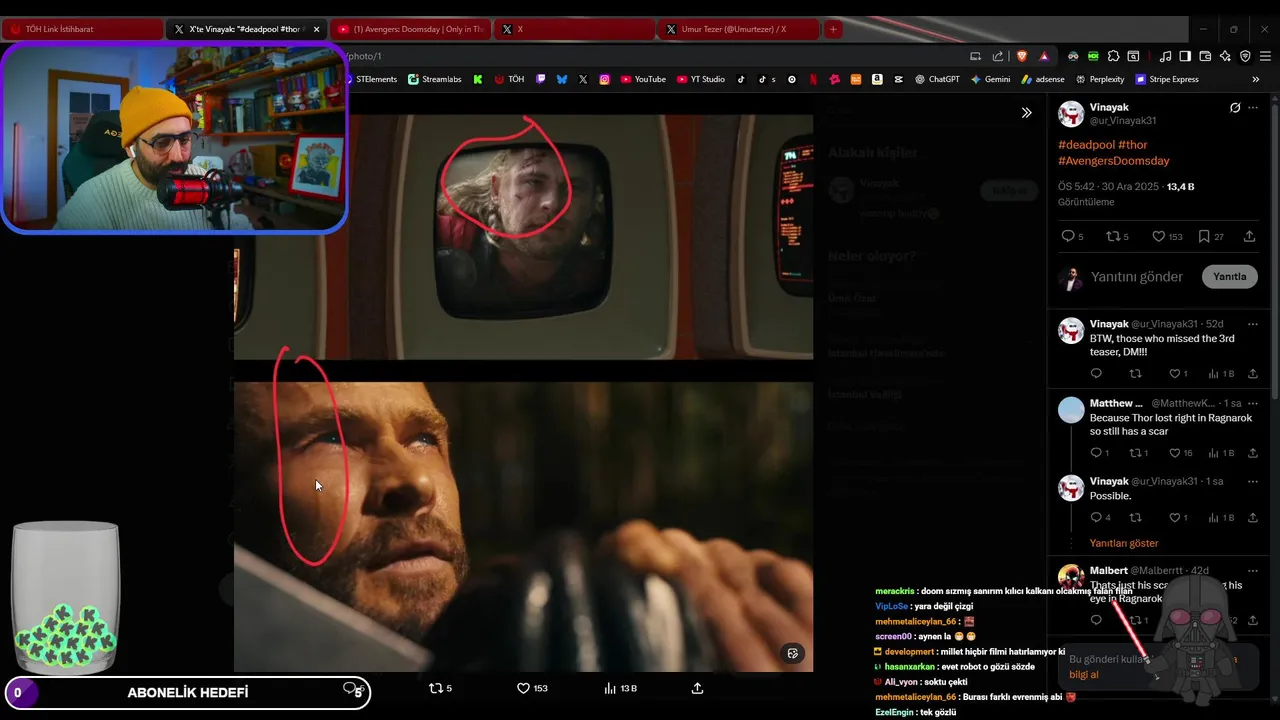Screen dimensions: 1280x720
Task: Switch to the Umur Tezer X tab
Action: (738, 30)
